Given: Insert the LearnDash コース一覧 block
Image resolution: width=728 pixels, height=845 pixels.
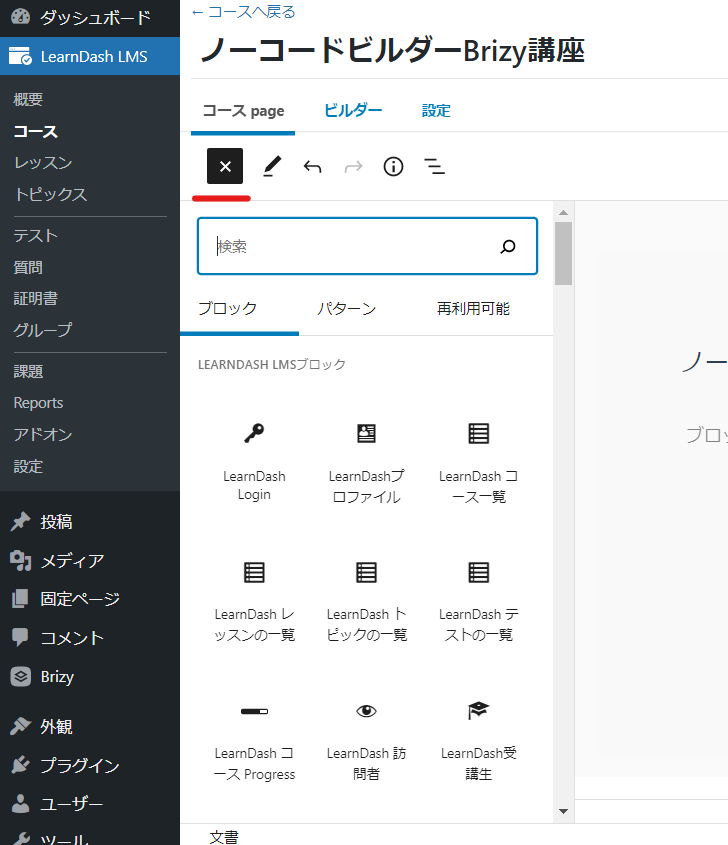Looking at the screenshot, I should pyautogui.click(x=479, y=462).
